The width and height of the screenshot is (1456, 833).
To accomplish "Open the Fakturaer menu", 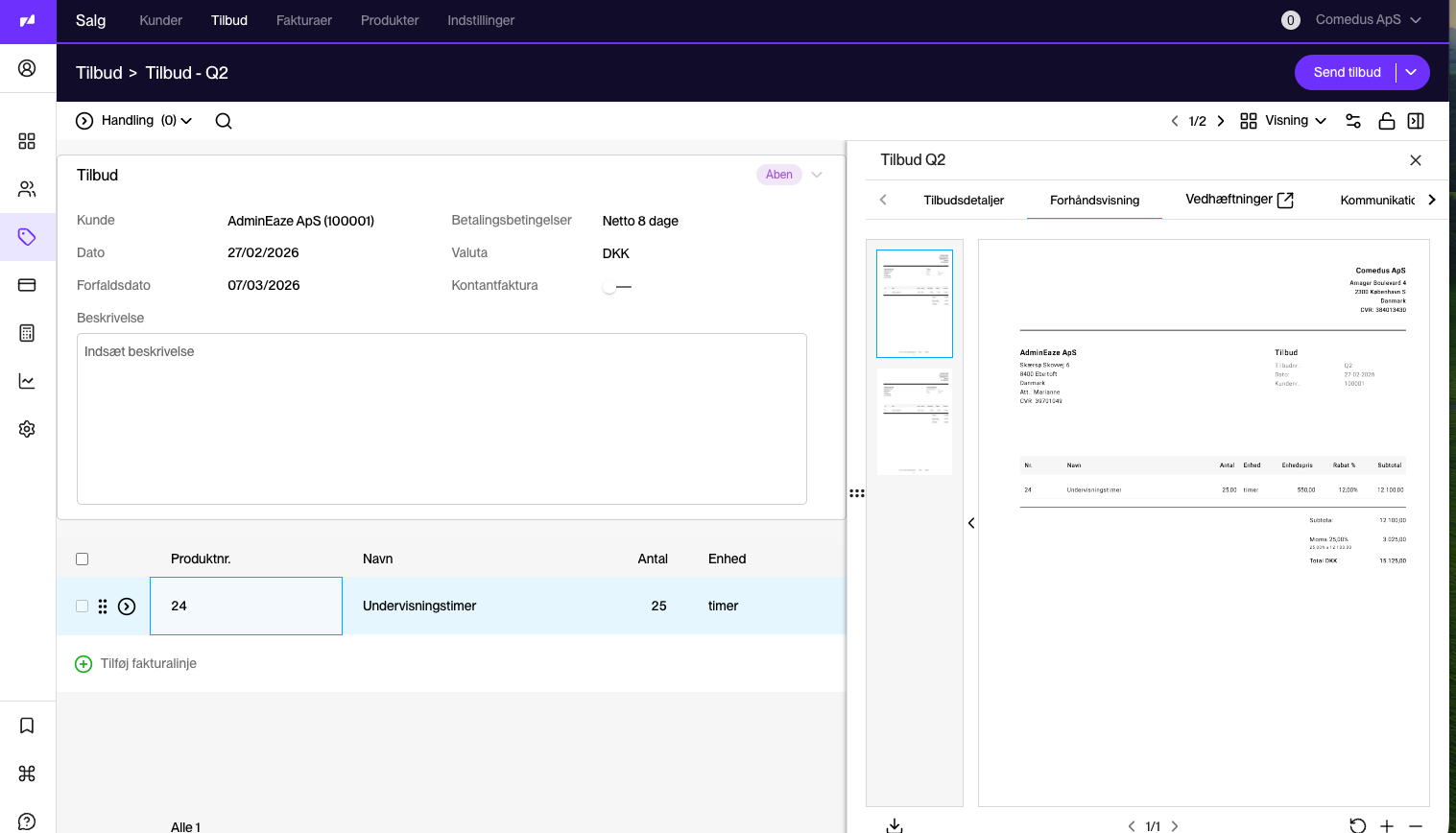I will [x=304, y=20].
